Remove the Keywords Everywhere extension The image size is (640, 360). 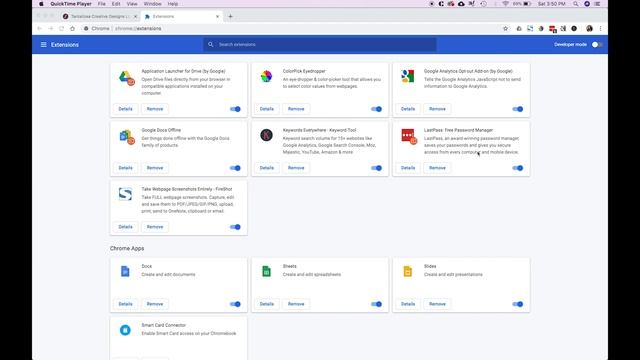coord(296,168)
